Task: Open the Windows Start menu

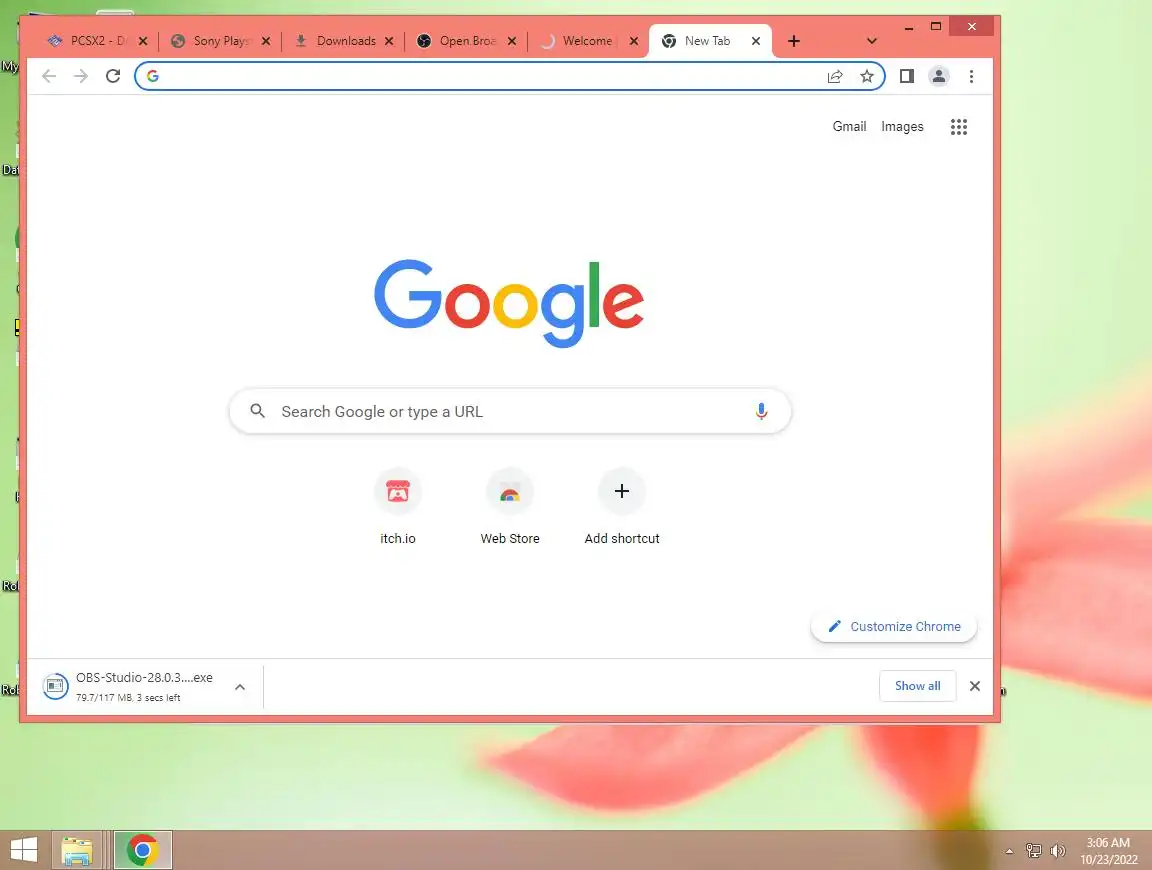Action: 24,850
